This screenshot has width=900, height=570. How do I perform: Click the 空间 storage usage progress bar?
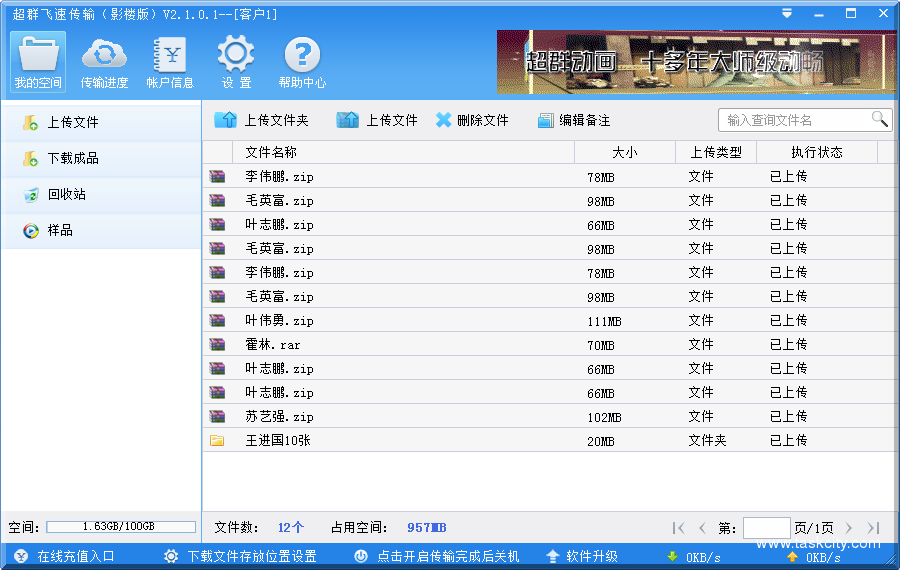(x=121, y=527)
